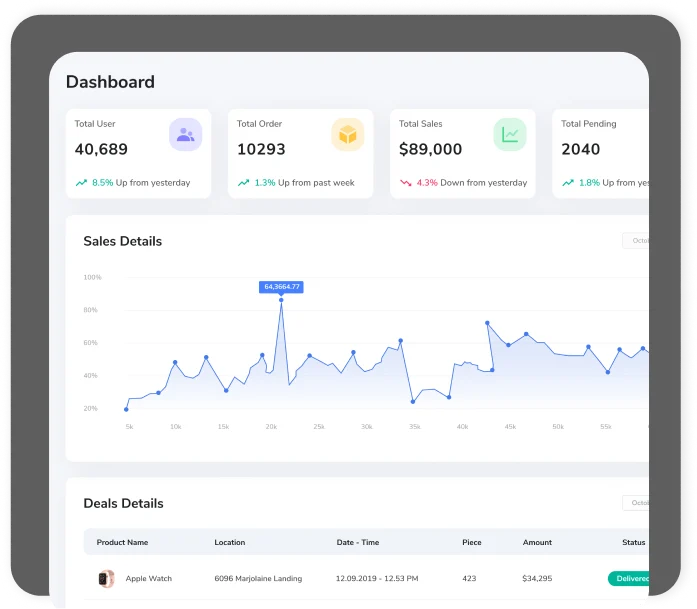The image size is (697, 609).
Task: Click the Total User people icon
Action: 185,134
